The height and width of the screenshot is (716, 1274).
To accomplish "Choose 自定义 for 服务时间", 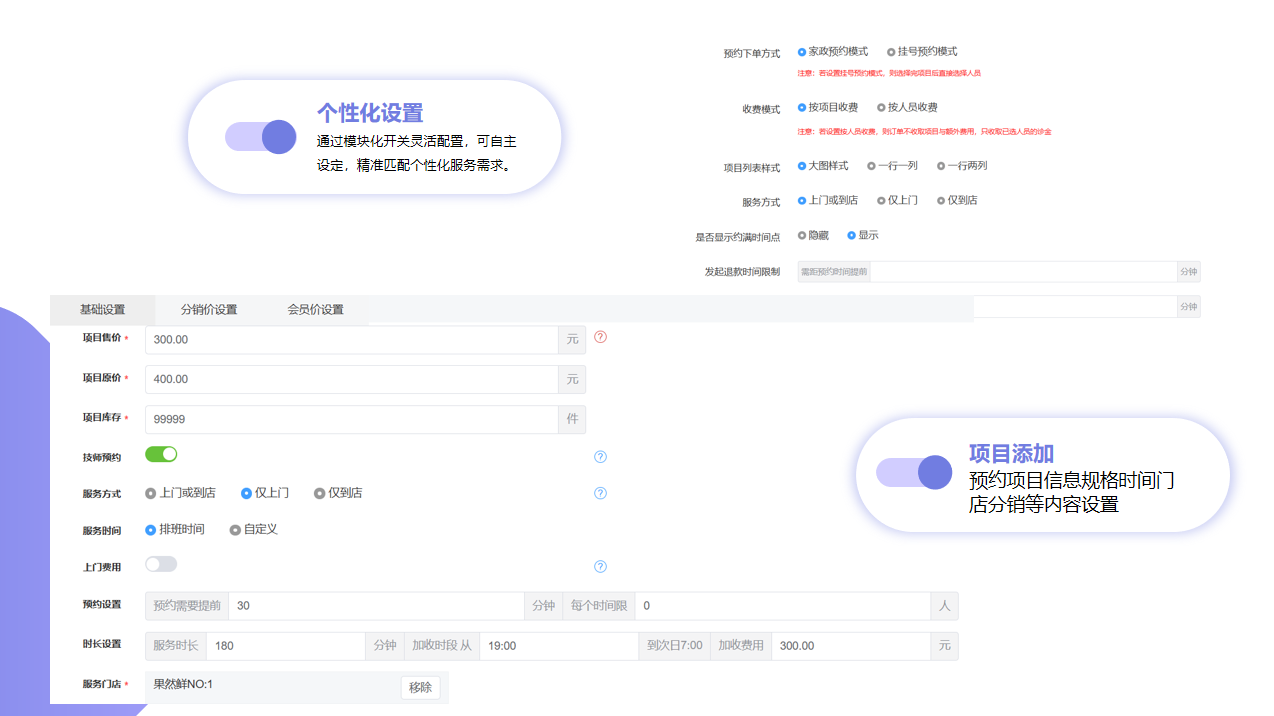I will (235, 530).
